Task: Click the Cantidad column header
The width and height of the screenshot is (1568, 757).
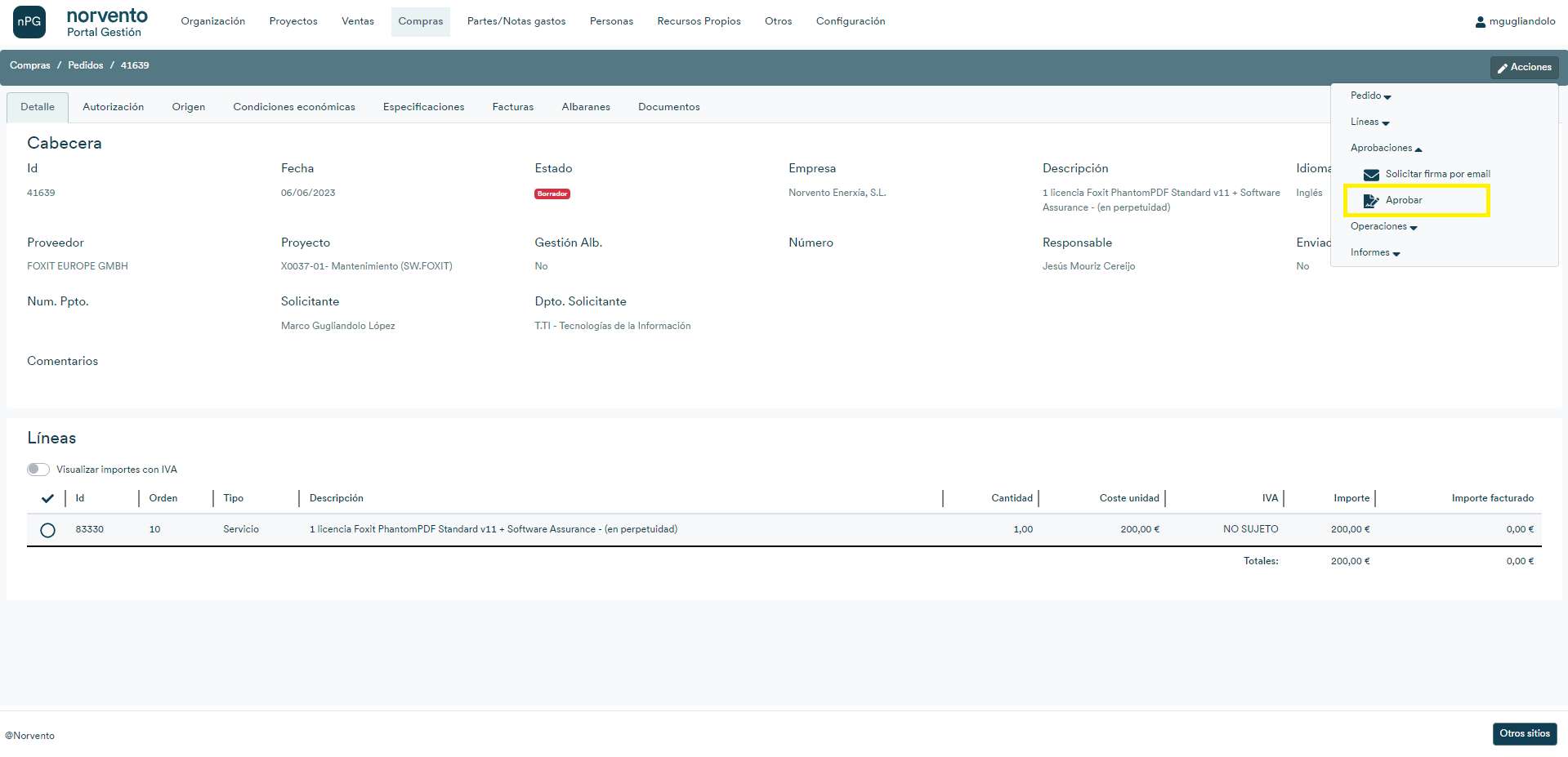Action: [x=1012, y=498]
